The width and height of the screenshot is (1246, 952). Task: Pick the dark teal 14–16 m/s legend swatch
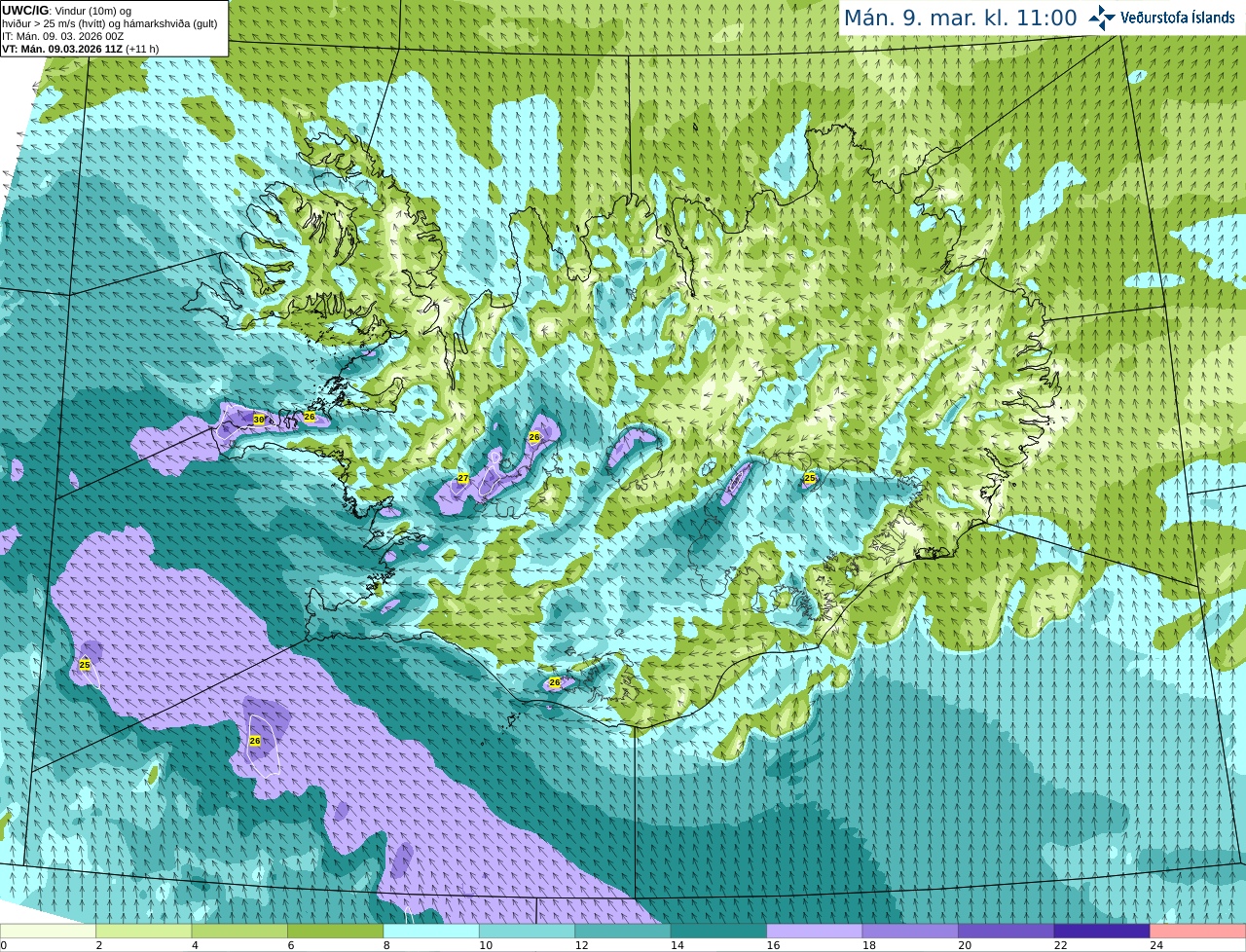pos(719,932)
